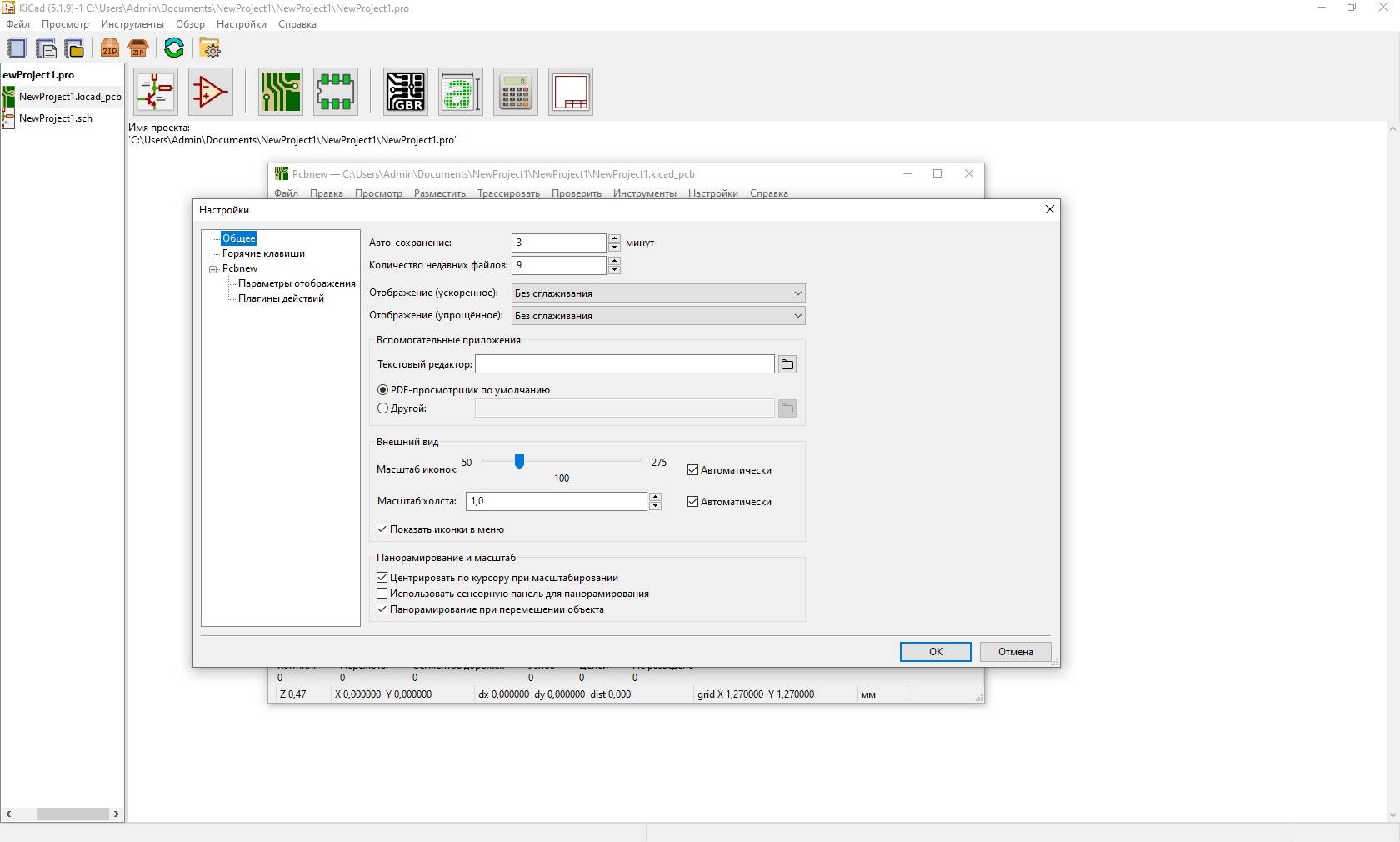Click the green Refresh project tree icon

[x=174, y=48]
